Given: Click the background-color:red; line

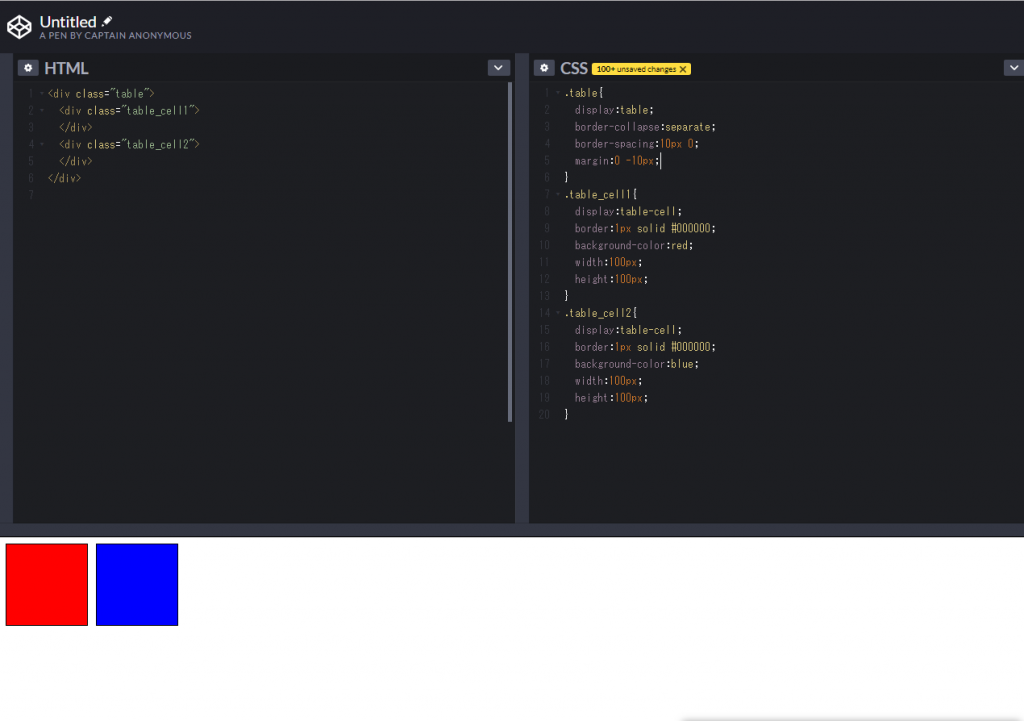Looking at the screenshot, I should pyautogui.click(x=634, y=246).
